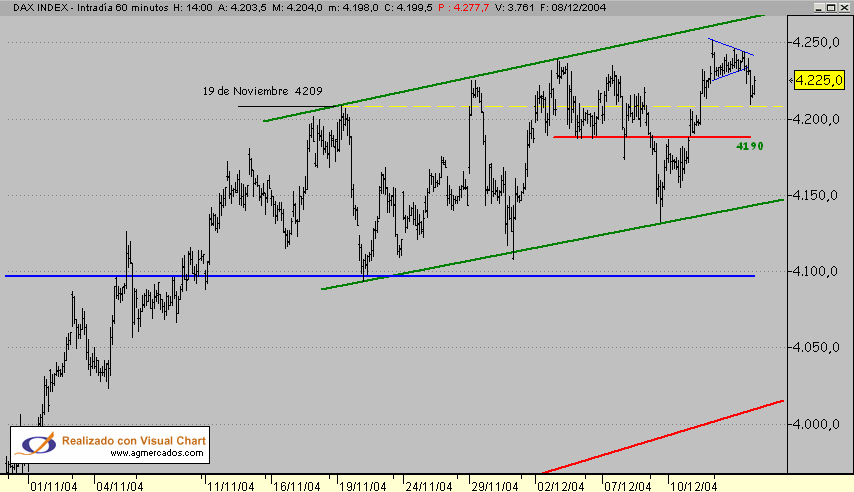
Task: Click the 19/11/04 date on time axis
Action: pos(363,486)
